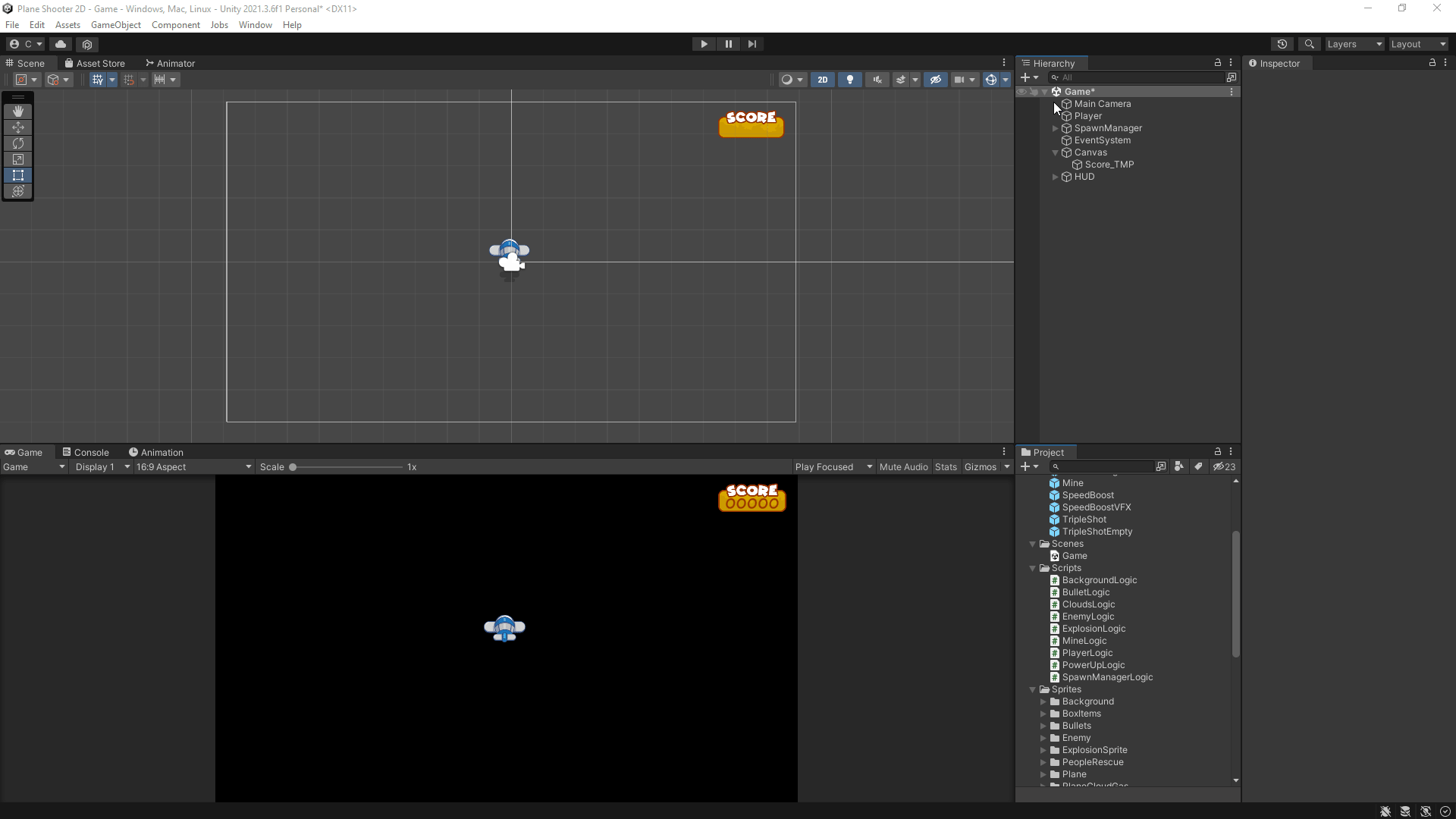
Task: Select the Move tool
Action: [x=18, y=127]
